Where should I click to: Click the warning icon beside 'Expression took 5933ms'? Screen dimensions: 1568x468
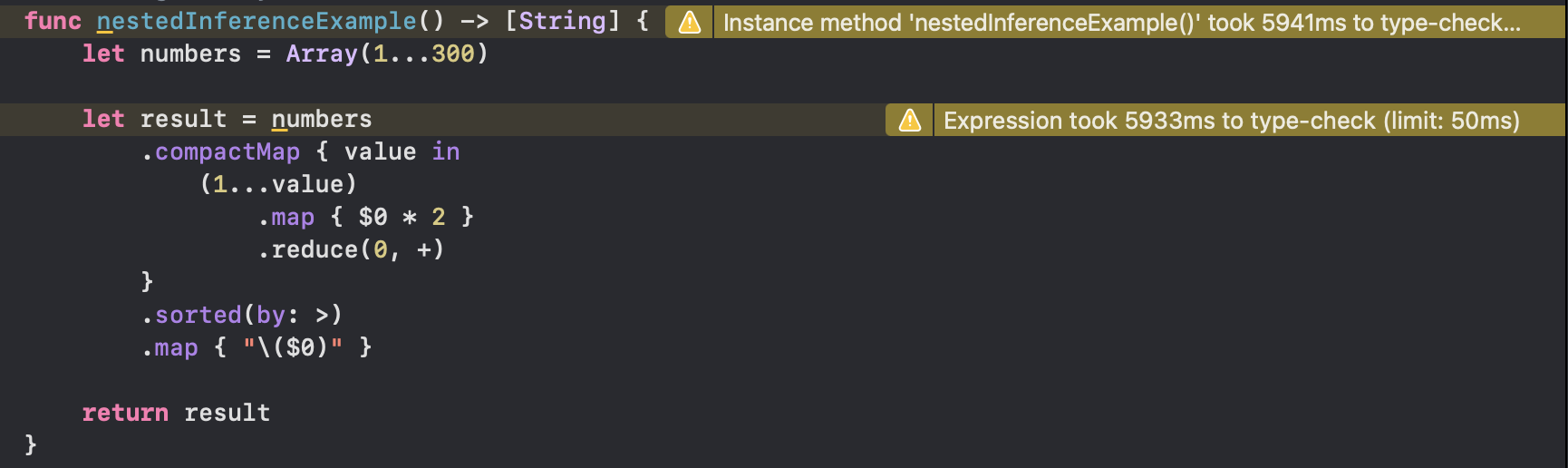click(x=910, y=120)
